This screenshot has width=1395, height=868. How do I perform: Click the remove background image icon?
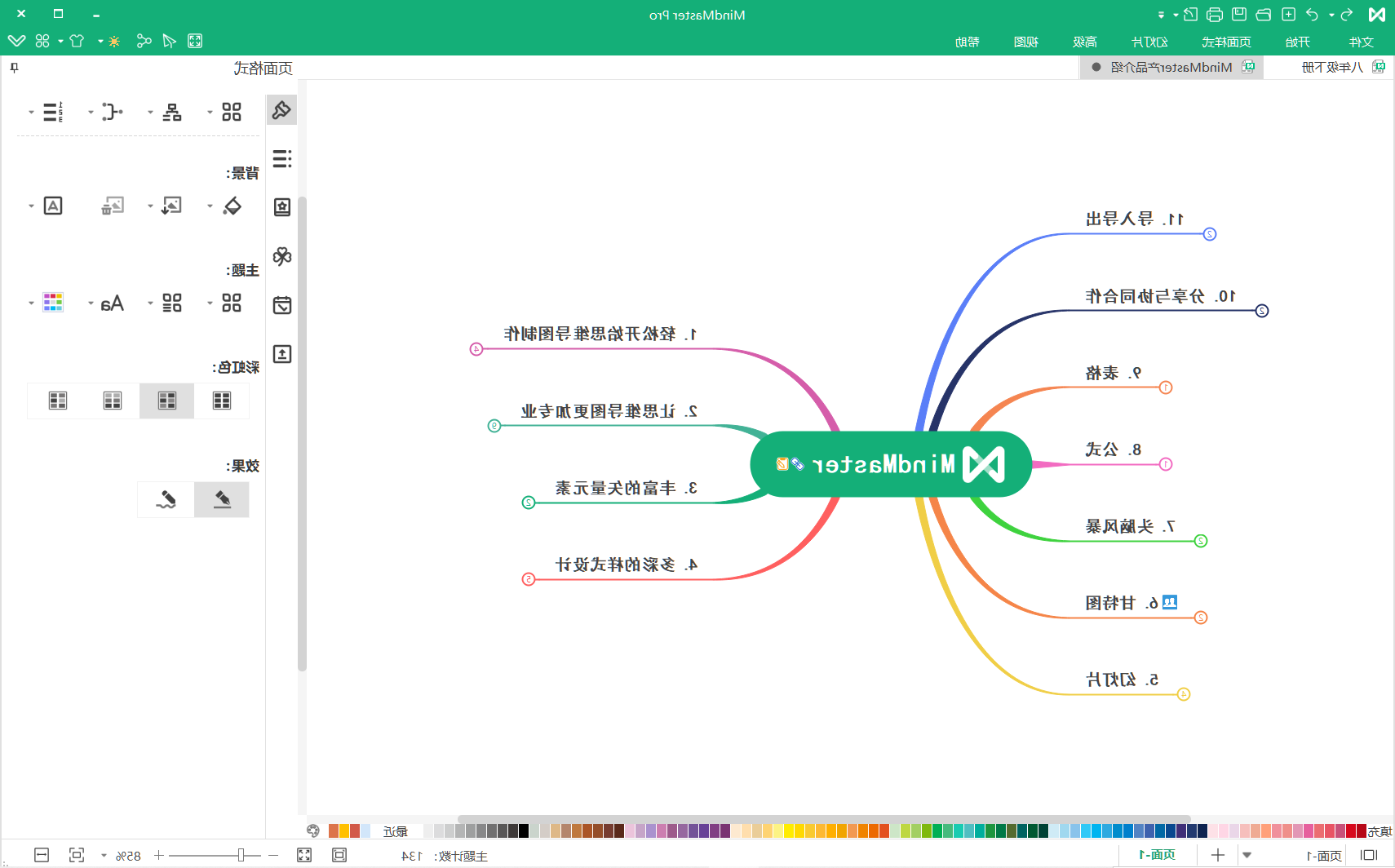[113, 206]
